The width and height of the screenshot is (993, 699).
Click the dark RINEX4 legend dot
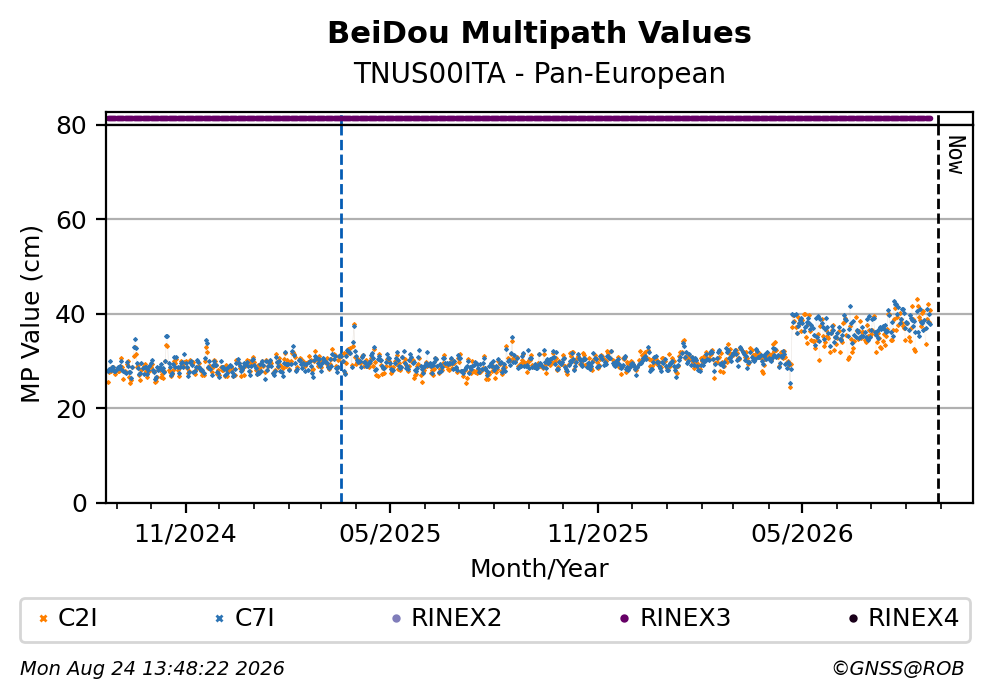coord(853,619)
